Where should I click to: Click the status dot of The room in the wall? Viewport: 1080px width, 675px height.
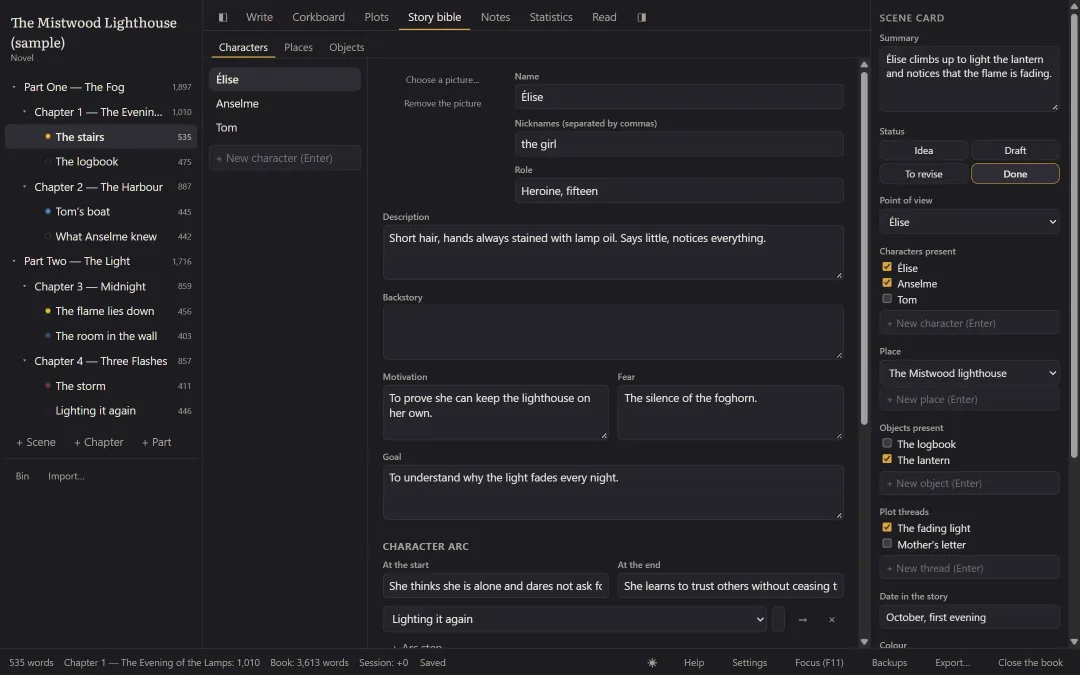point(48,335)
